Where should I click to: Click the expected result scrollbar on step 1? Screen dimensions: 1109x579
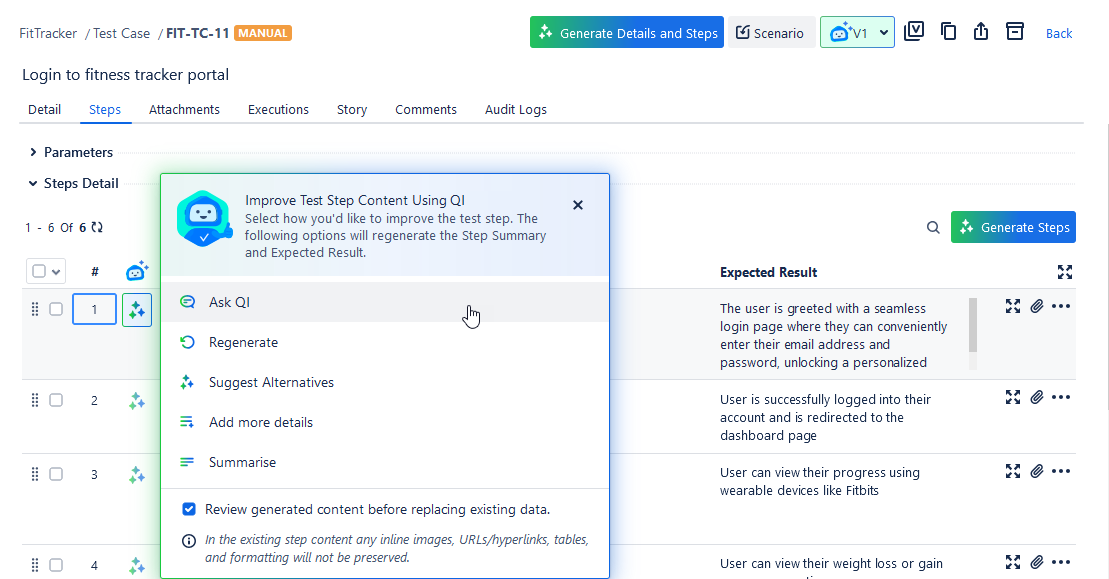pyautogui.click(x=973, y=325)
